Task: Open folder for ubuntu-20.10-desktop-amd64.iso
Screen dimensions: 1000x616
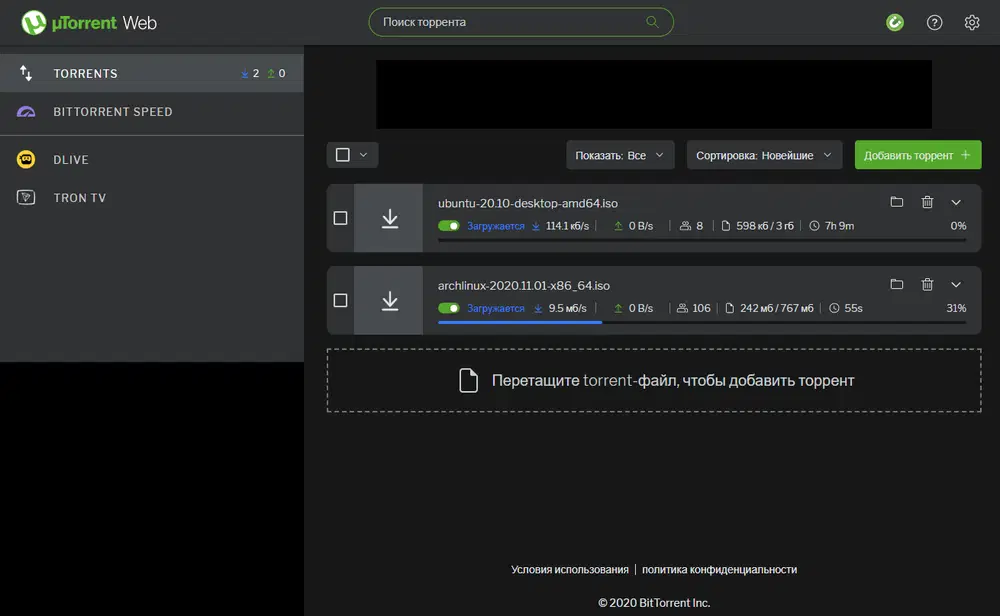Action: 897,202
